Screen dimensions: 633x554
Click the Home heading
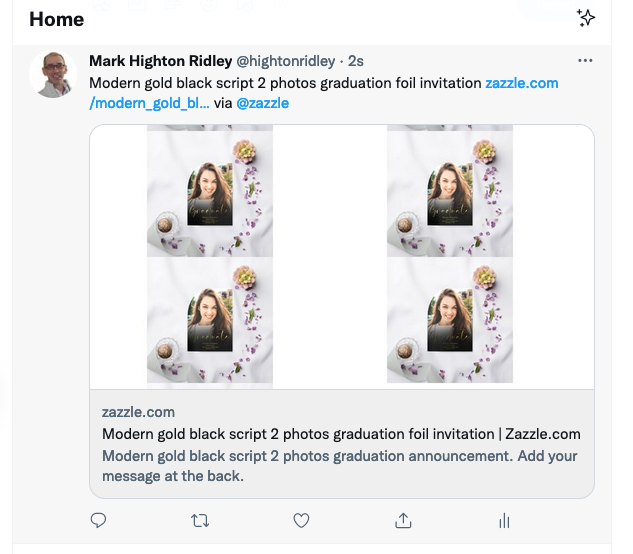[x=56, y=19]
